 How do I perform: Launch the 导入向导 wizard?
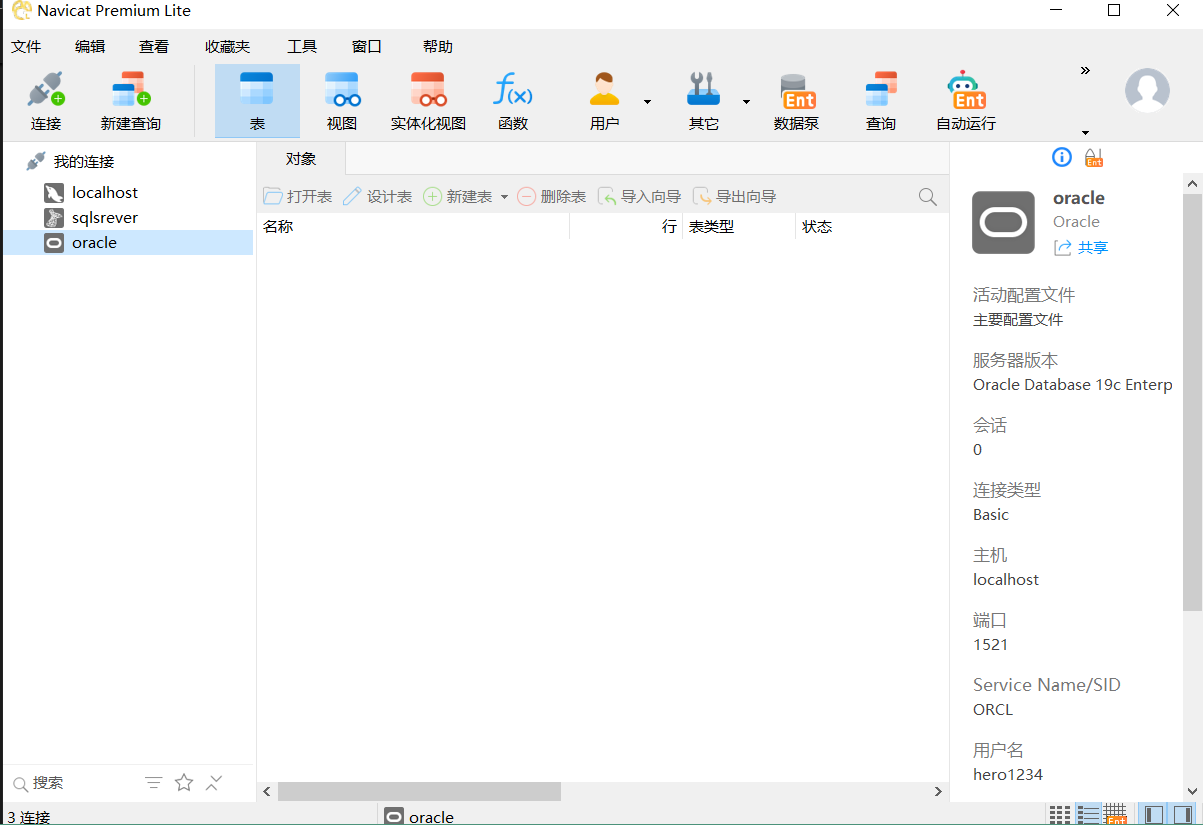click(640, 197)
